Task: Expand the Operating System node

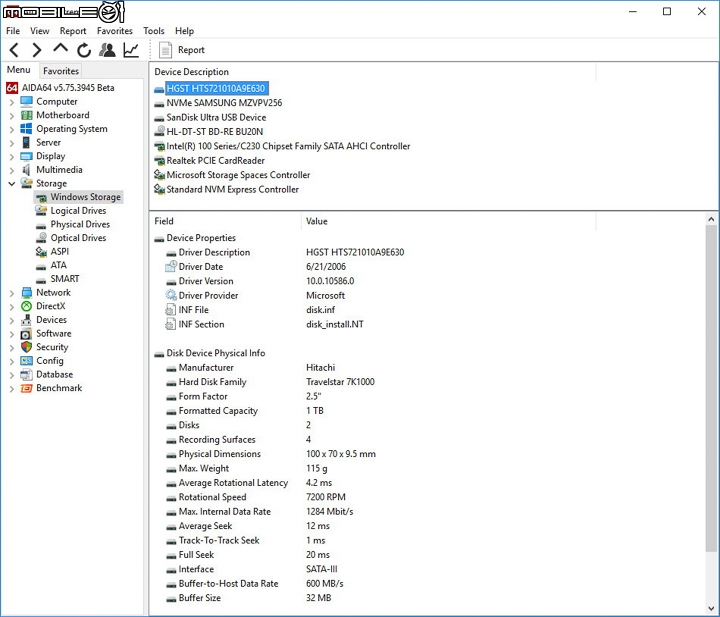Action: click(12, 129)
